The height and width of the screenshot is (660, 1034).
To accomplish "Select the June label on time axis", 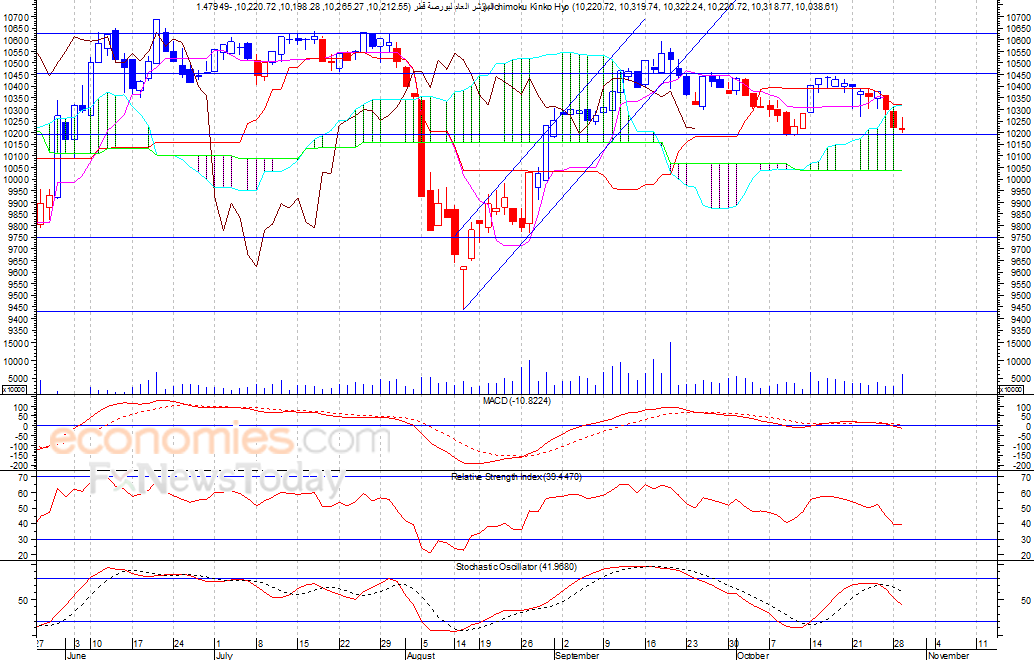I will point(77,655).
